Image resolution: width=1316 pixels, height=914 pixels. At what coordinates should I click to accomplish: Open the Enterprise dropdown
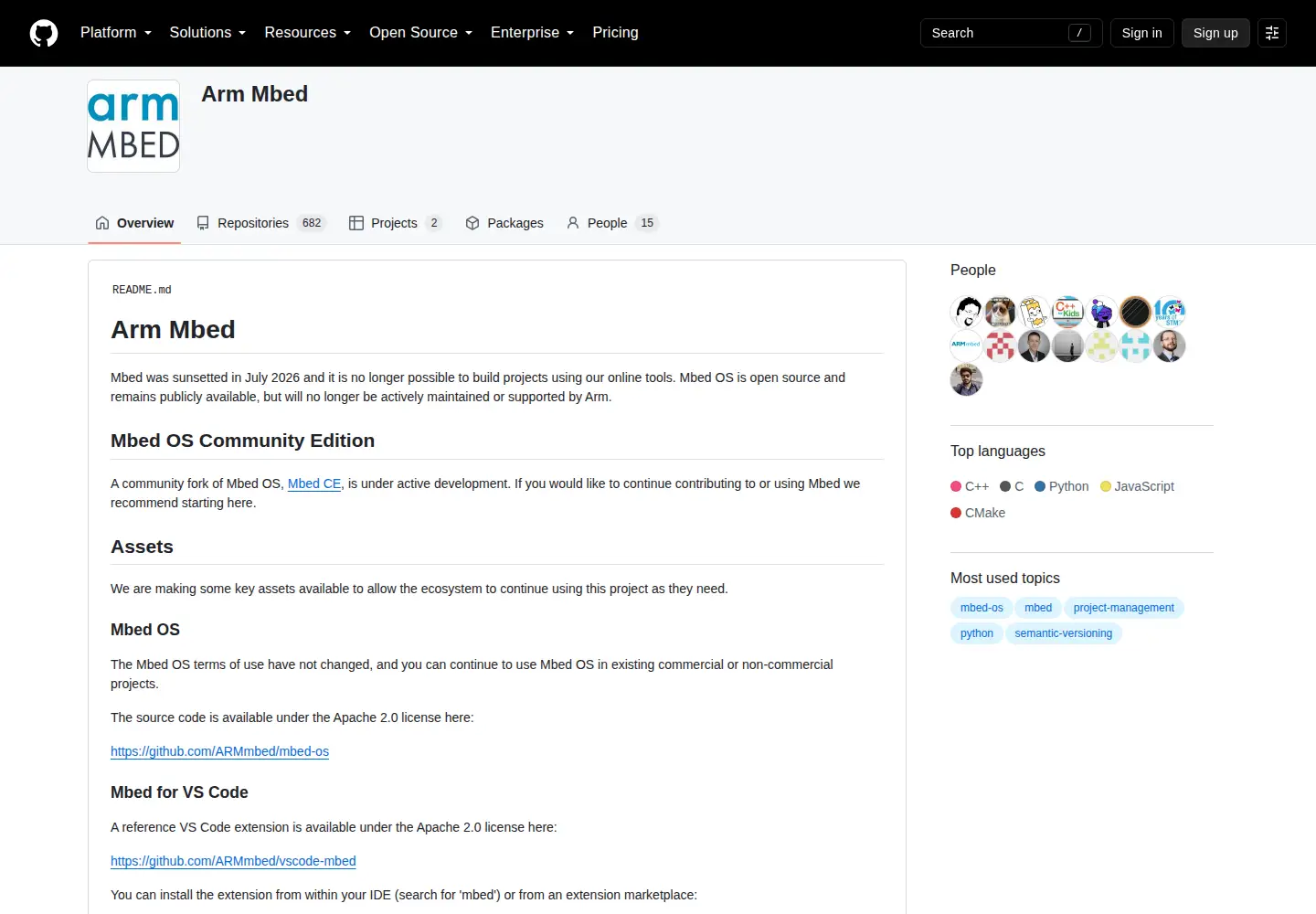(533, 32)
